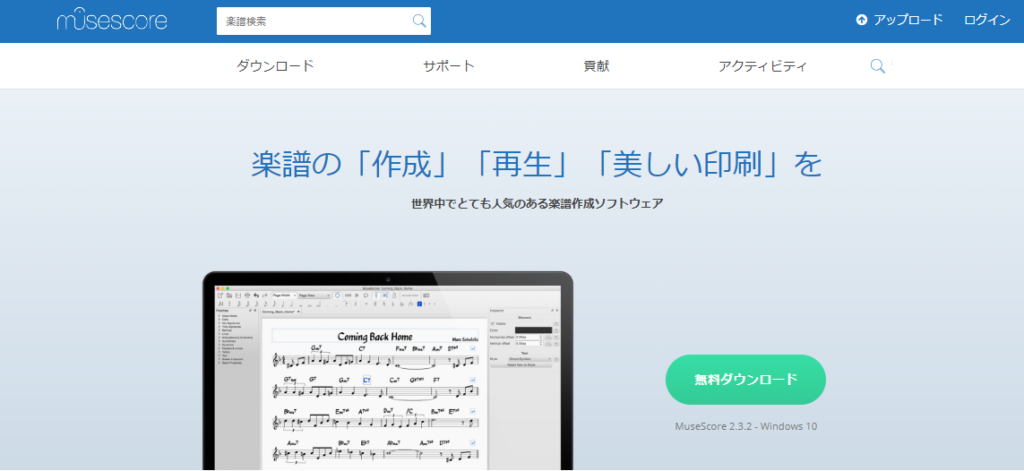Viewport: 1024px width, 471px height.
Task: Click the MuseScore logo in the header
Action: [112, 20]
